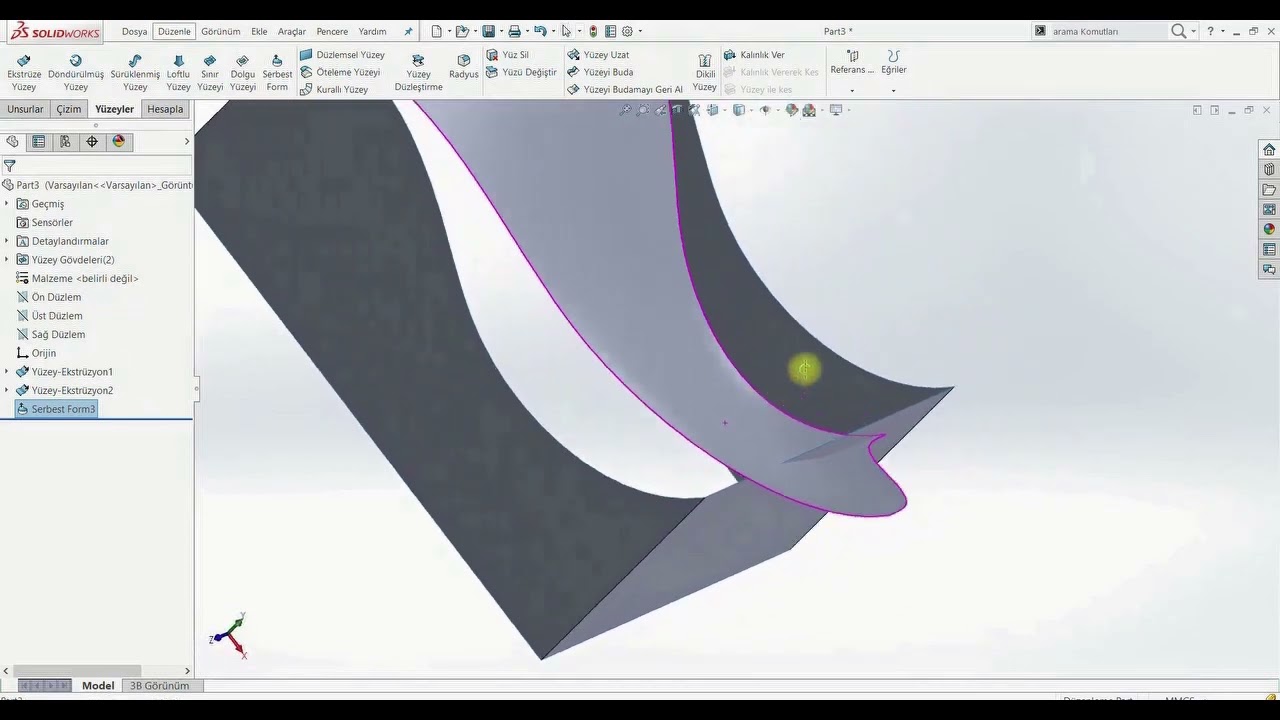Open the DimXpertManager crosshair tab
1280x720 pixels.
pyautogui.click(x=92, y=142)
